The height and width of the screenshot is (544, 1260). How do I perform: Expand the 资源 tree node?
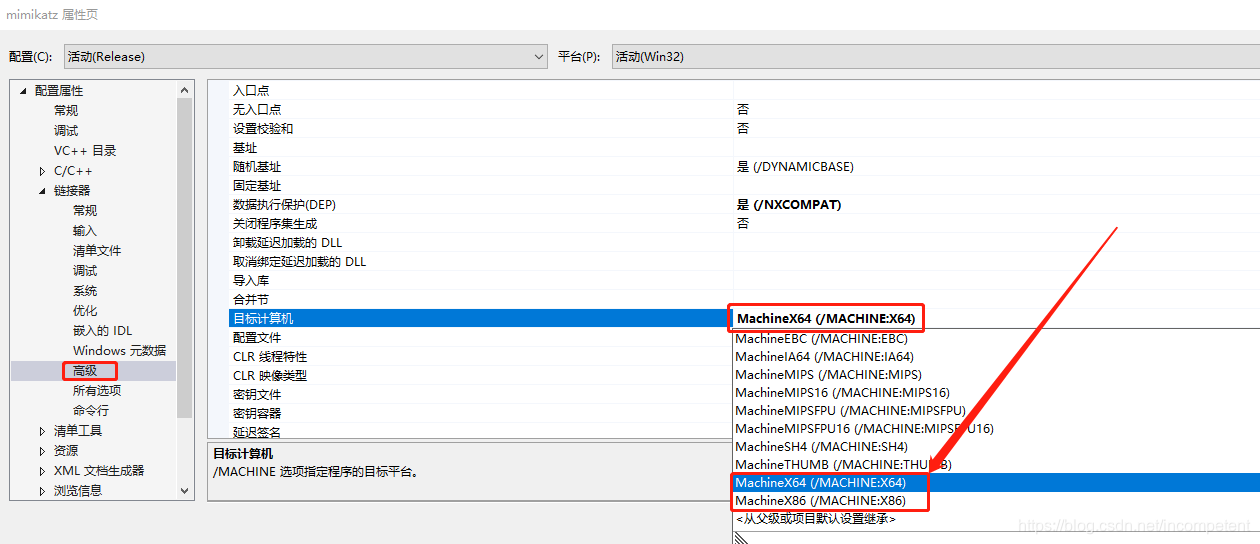click(42, 451)
